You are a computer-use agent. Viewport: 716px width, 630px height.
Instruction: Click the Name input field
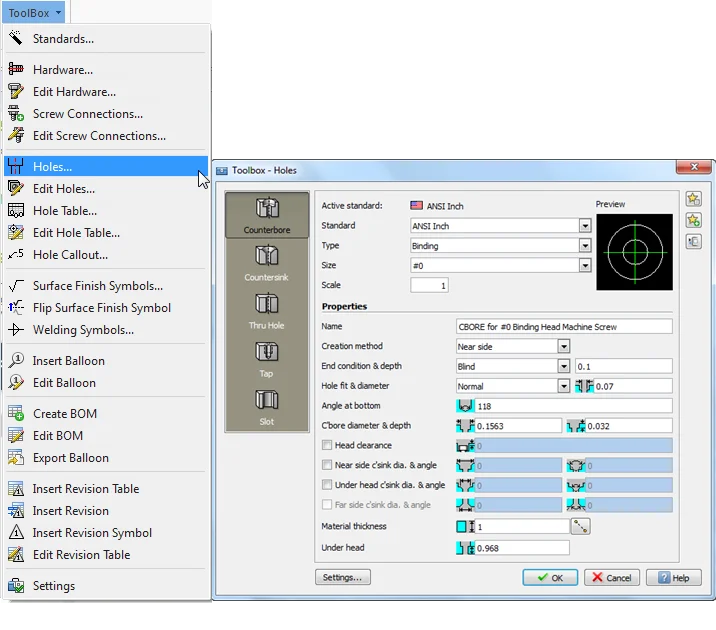(563, 326)
